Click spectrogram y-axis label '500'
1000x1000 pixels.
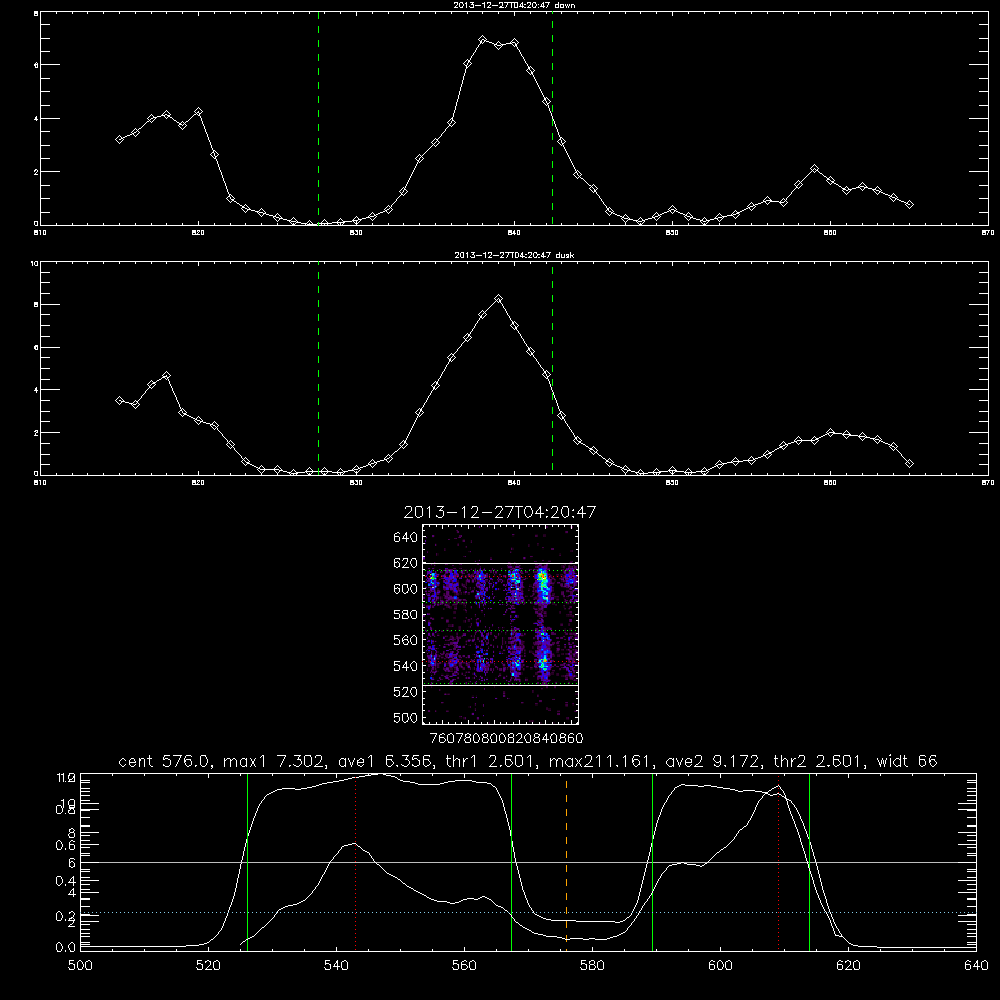pos(406,717)
